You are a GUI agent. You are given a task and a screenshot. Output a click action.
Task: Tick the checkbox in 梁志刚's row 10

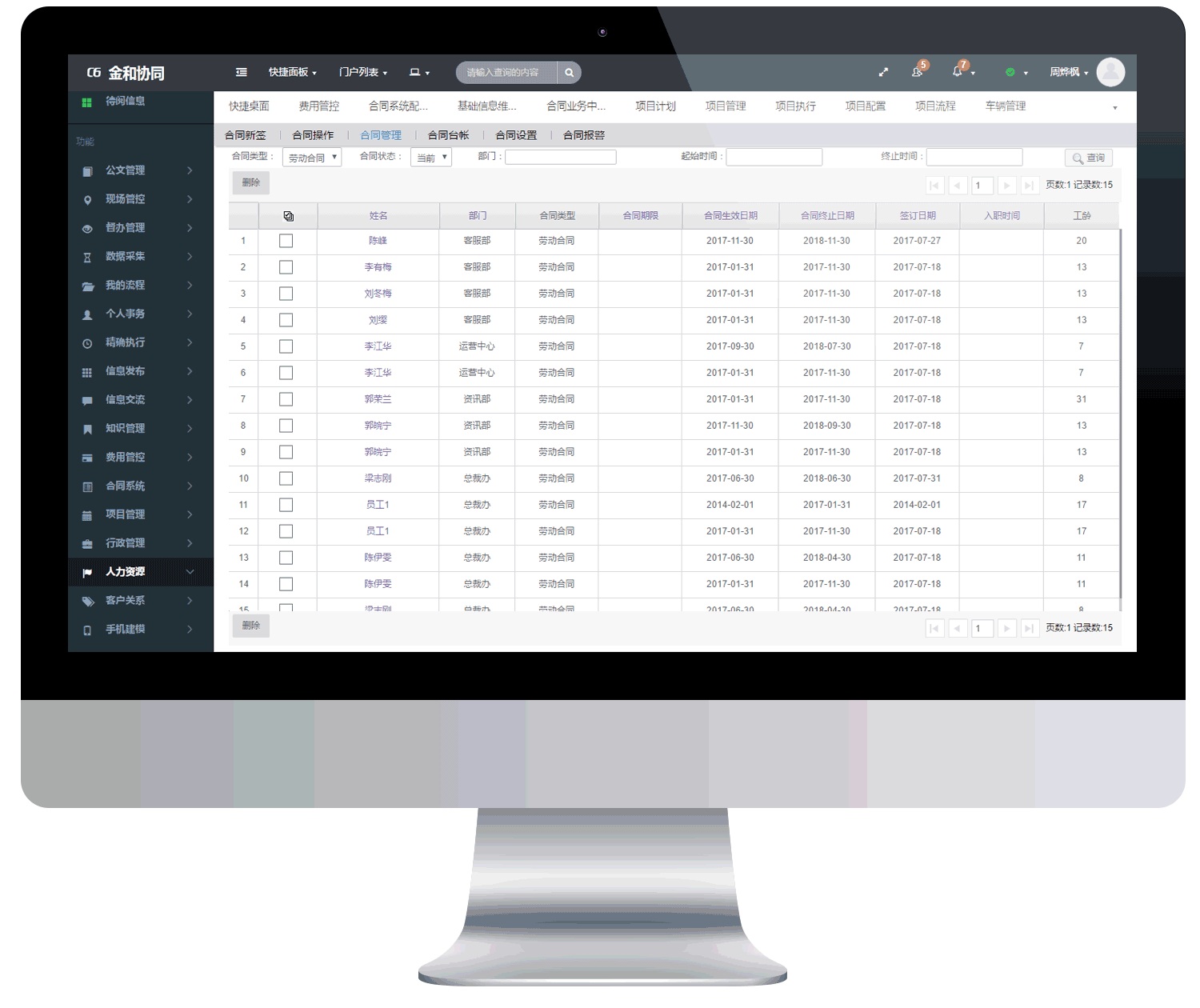[286, 478]
